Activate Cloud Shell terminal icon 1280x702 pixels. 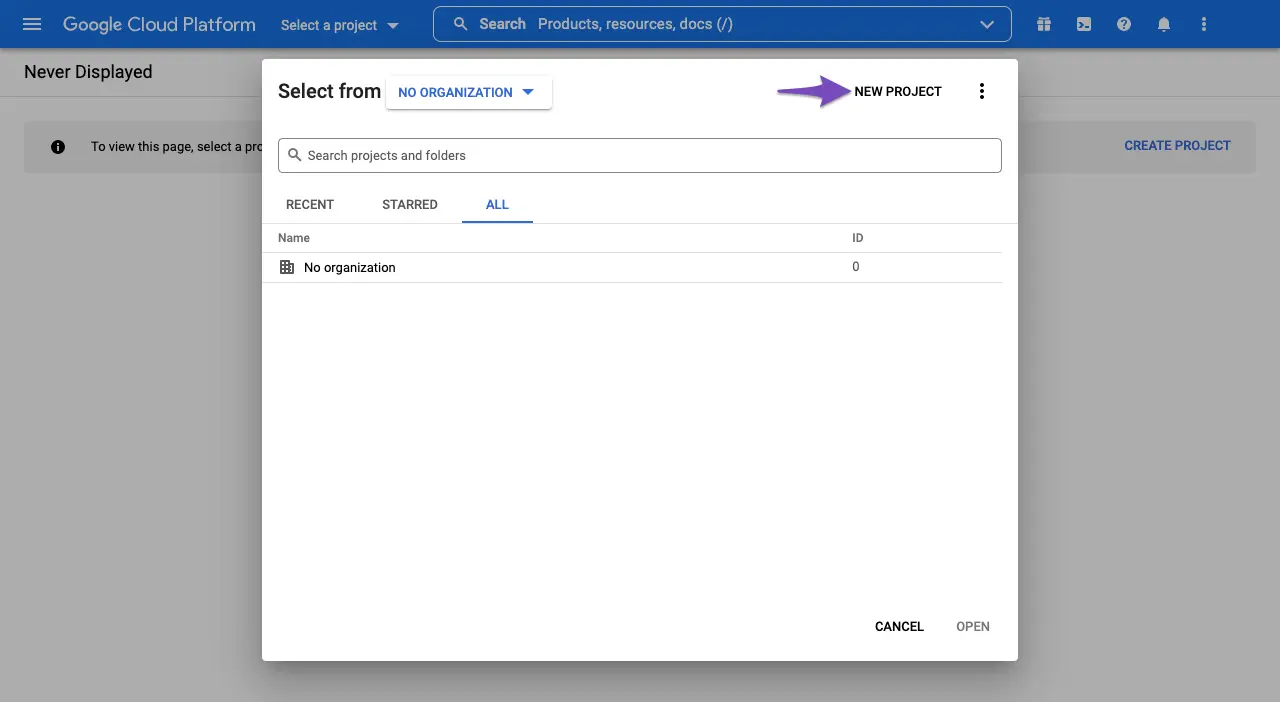[1084, 24]
